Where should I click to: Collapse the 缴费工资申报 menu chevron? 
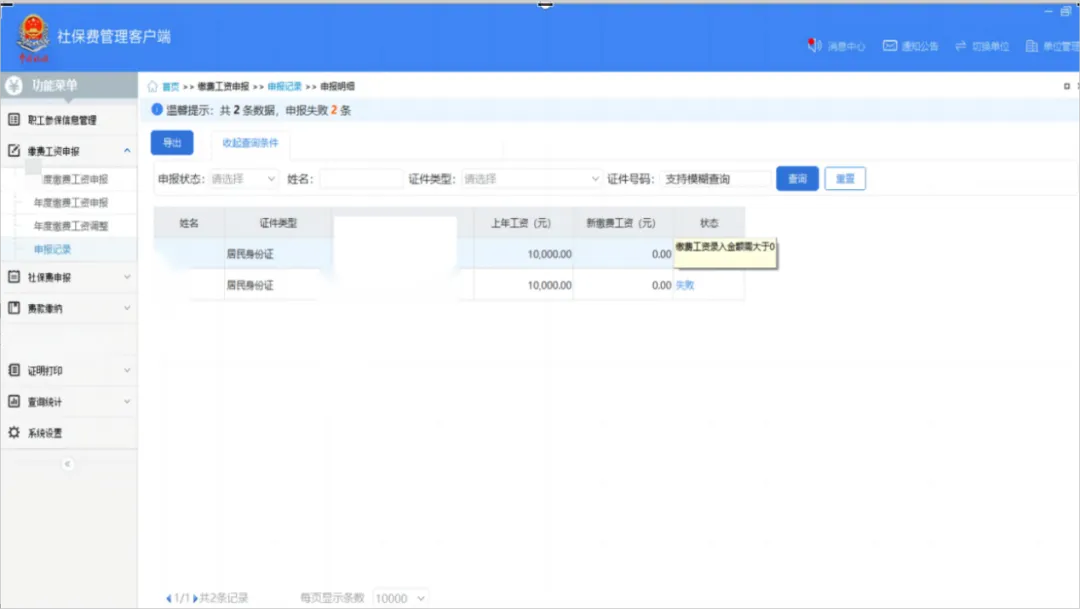tap(127, 150)
